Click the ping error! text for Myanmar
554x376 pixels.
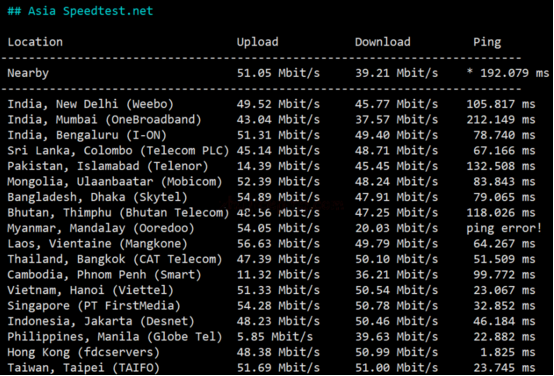click(x=504, y=228)
